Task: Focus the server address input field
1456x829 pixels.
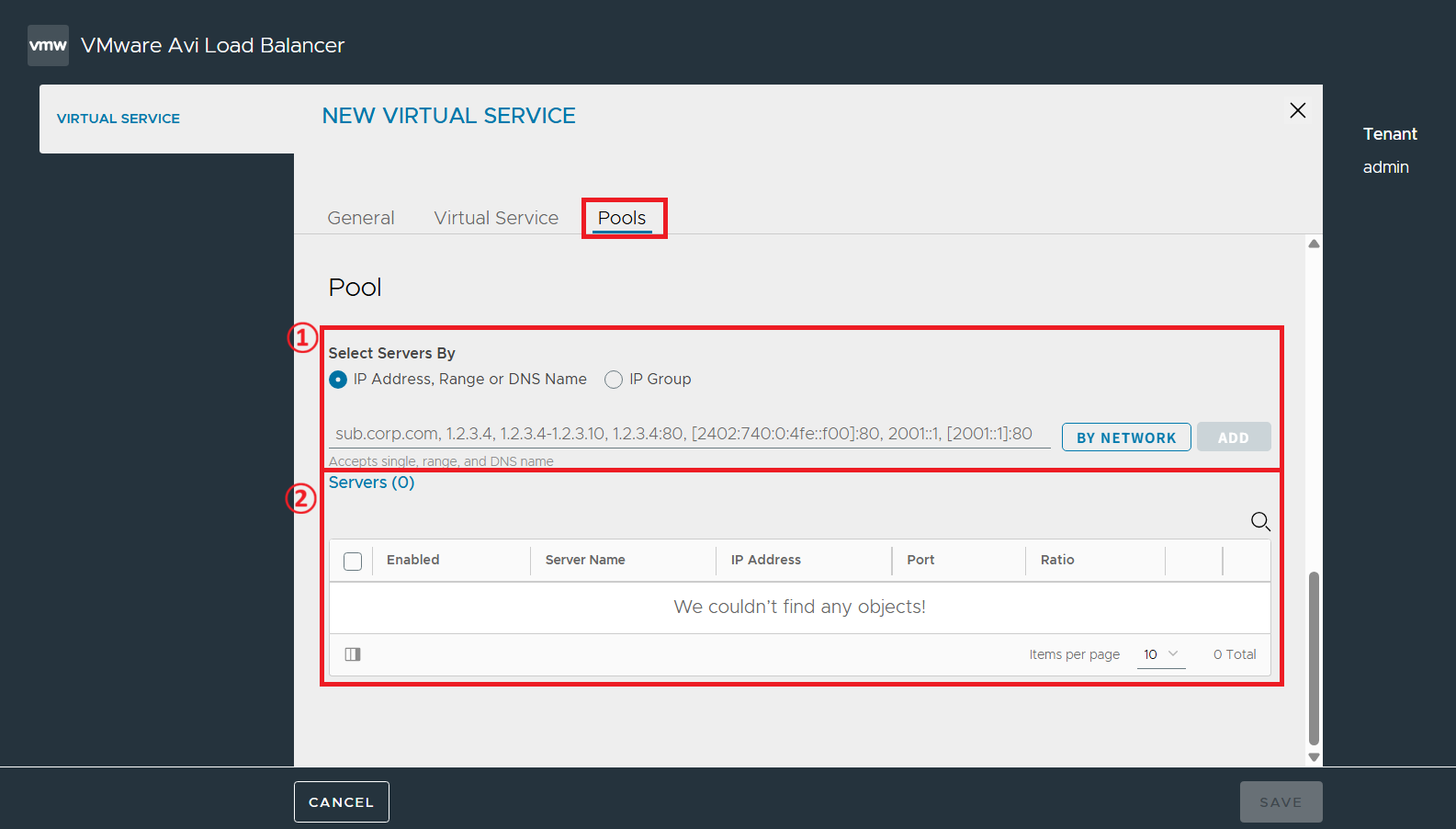Action: coord(690,434)
